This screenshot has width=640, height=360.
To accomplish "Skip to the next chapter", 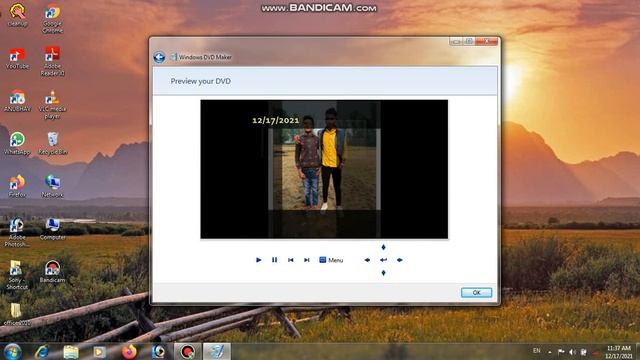I will [307, 260].
